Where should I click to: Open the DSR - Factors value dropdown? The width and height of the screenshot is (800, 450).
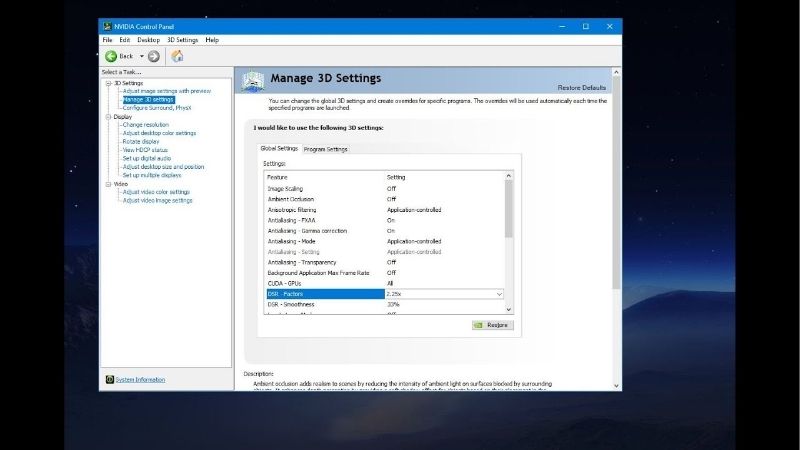pyautogui.click(x=499, y=294)
